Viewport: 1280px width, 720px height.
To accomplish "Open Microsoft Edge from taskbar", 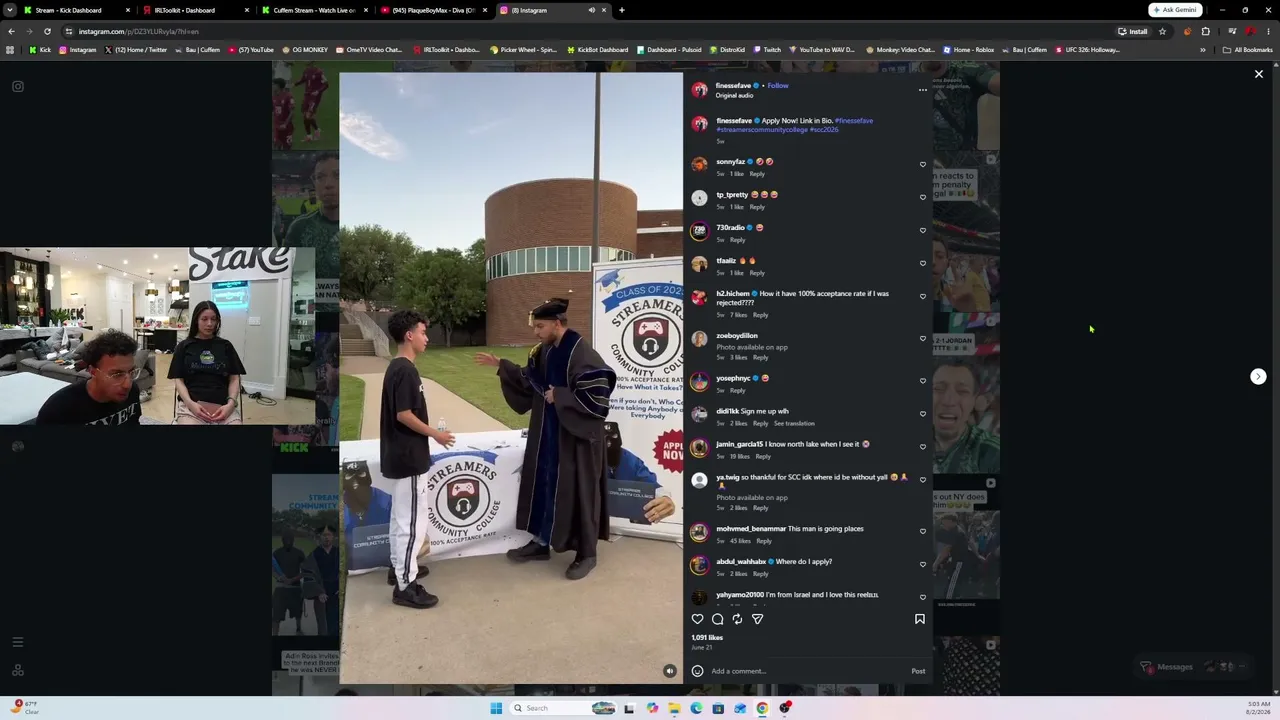I will (696, 708).
